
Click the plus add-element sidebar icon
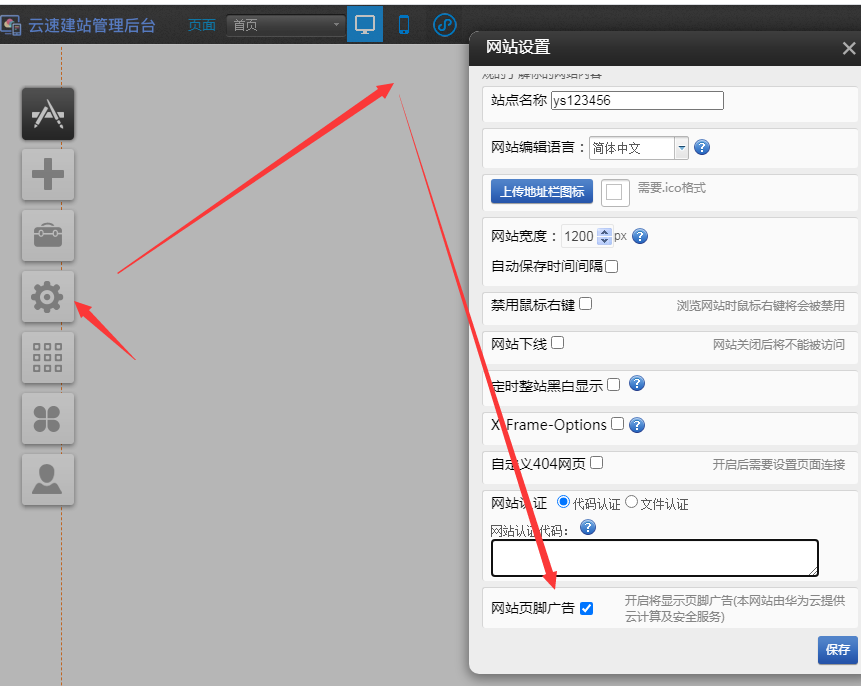click(x=48, y=175)
